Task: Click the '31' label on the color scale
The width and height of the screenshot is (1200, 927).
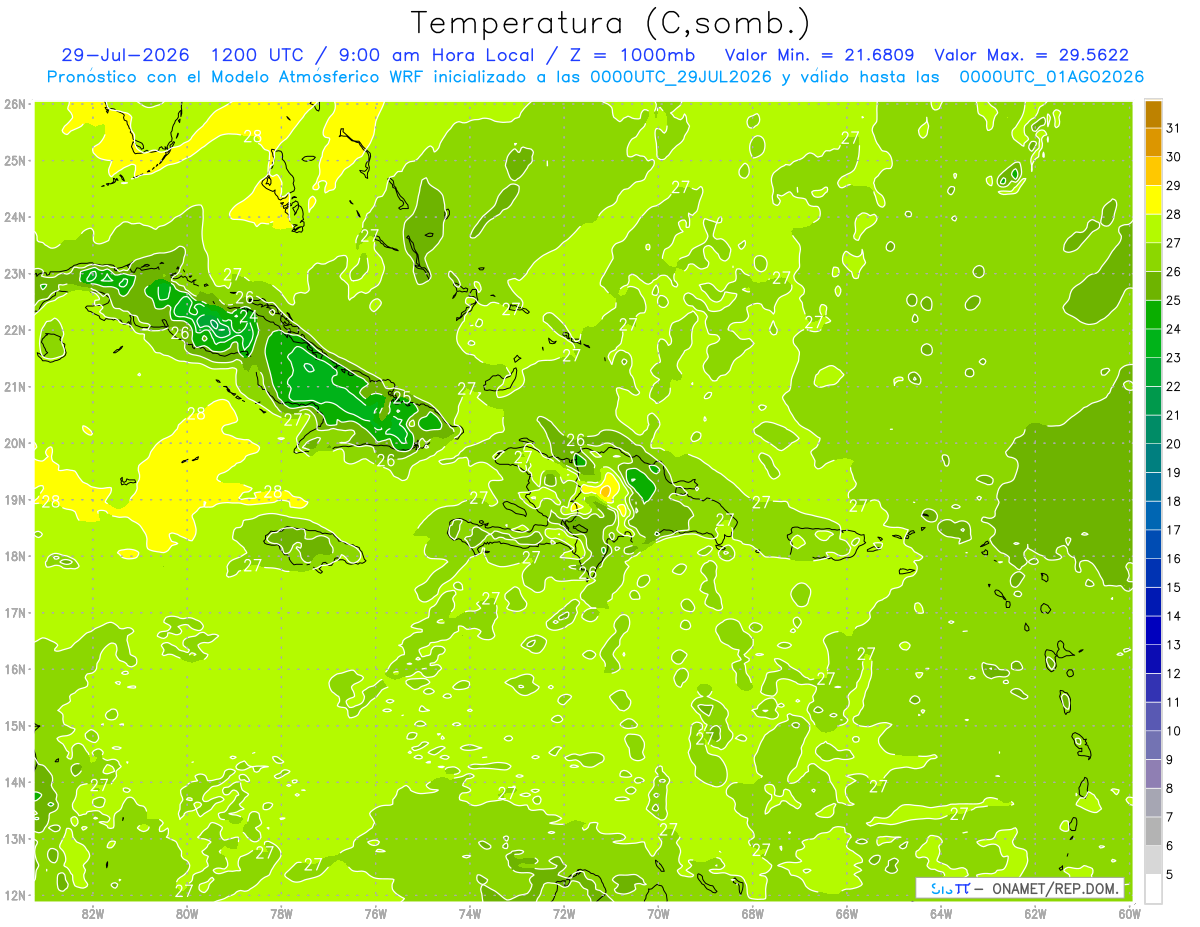Action: (x=1173, y=128)
